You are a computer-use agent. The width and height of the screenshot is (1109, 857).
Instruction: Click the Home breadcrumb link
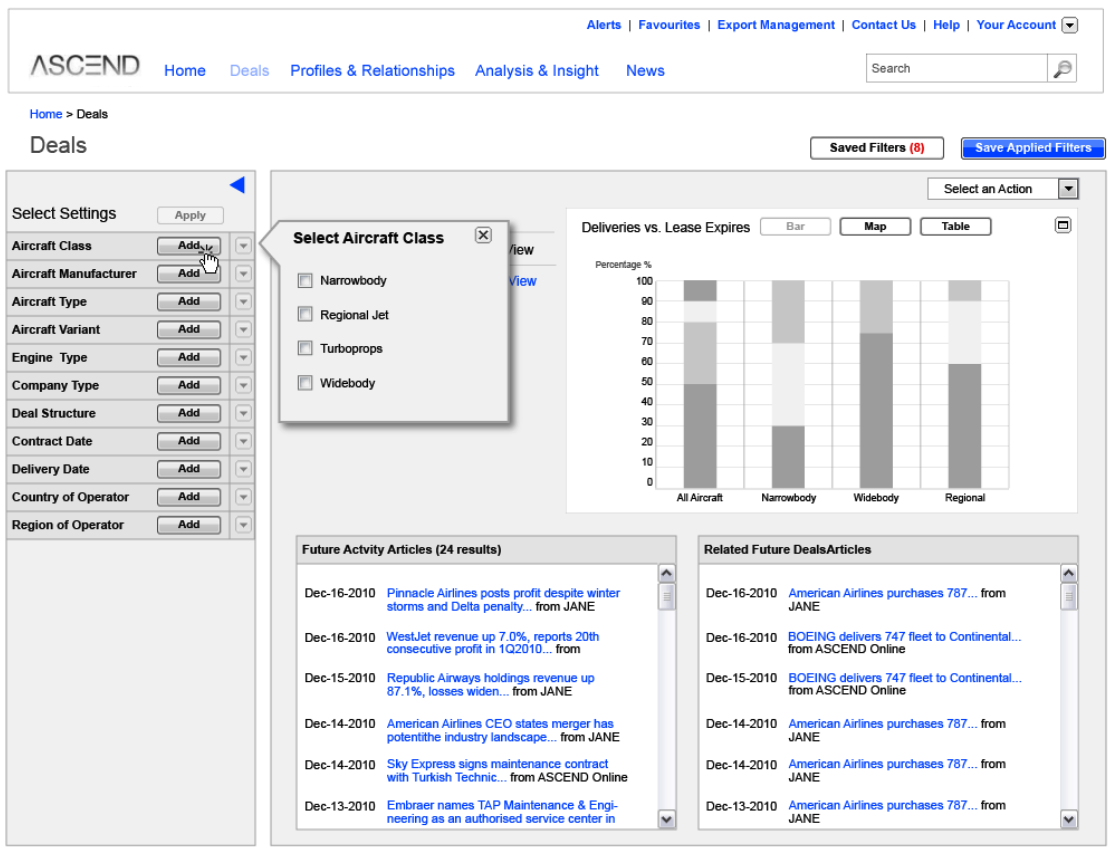[46, 114]
